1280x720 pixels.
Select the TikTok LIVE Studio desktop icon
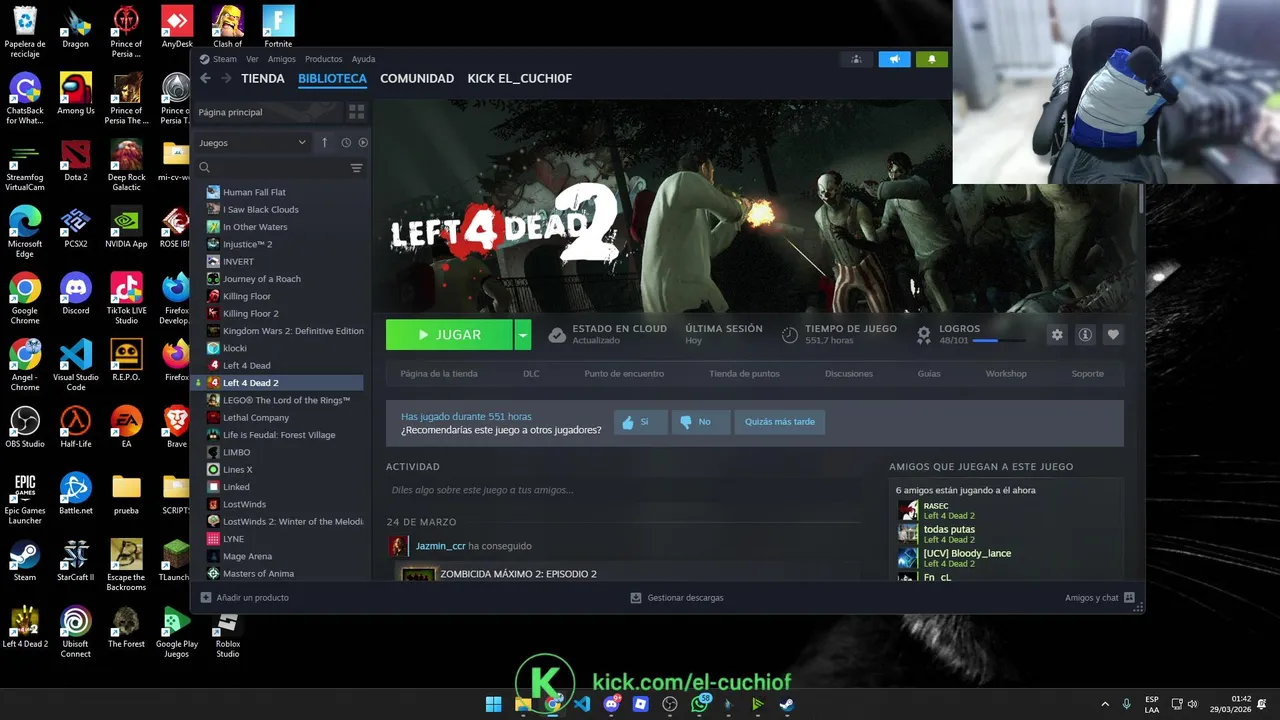click(x=126, y=299)
